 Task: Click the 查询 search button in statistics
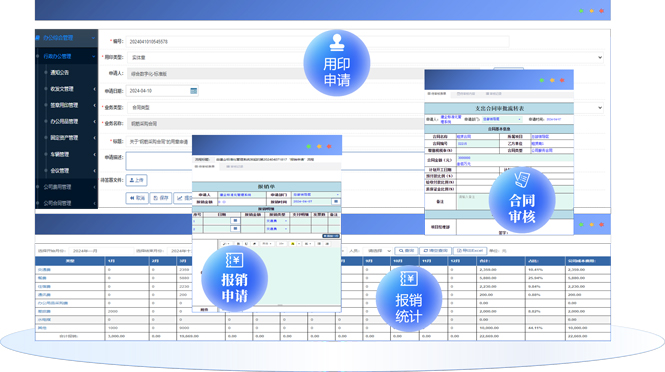[406, 251]
